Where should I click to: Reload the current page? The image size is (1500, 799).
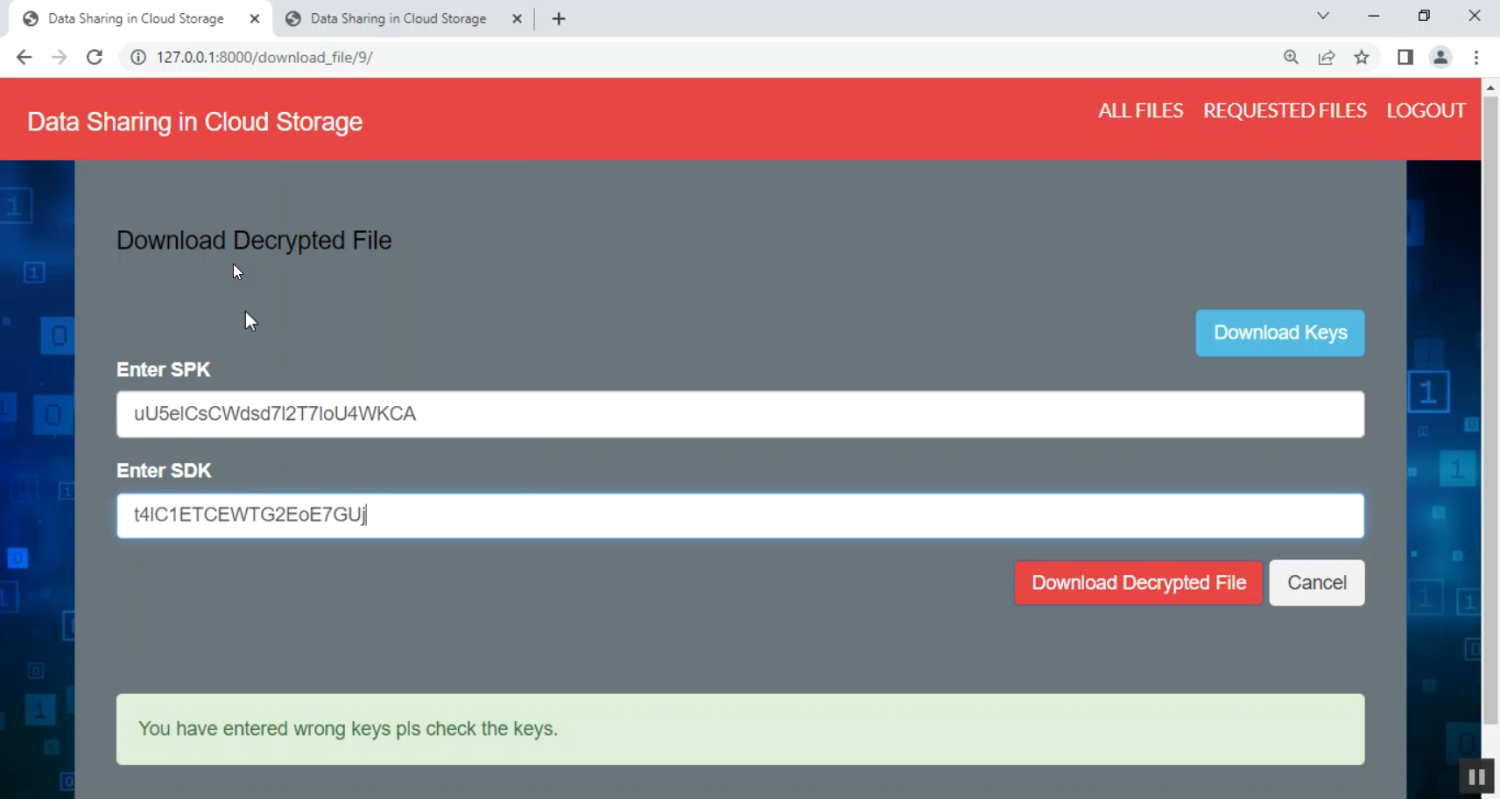[95, 57]
